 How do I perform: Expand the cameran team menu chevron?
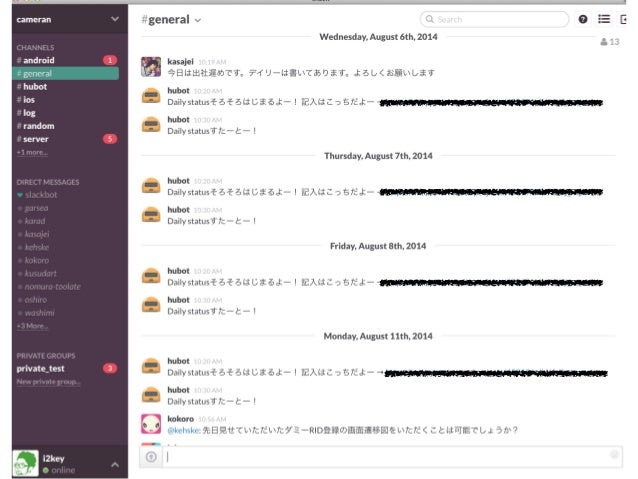click(115, 19)
